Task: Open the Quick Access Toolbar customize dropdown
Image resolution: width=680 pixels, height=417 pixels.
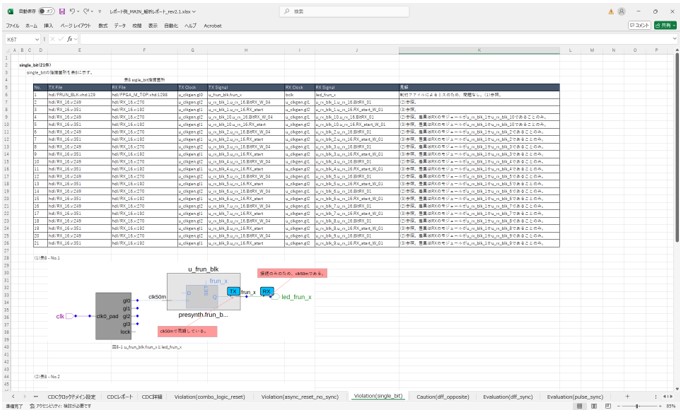Action: click(98, 11)
